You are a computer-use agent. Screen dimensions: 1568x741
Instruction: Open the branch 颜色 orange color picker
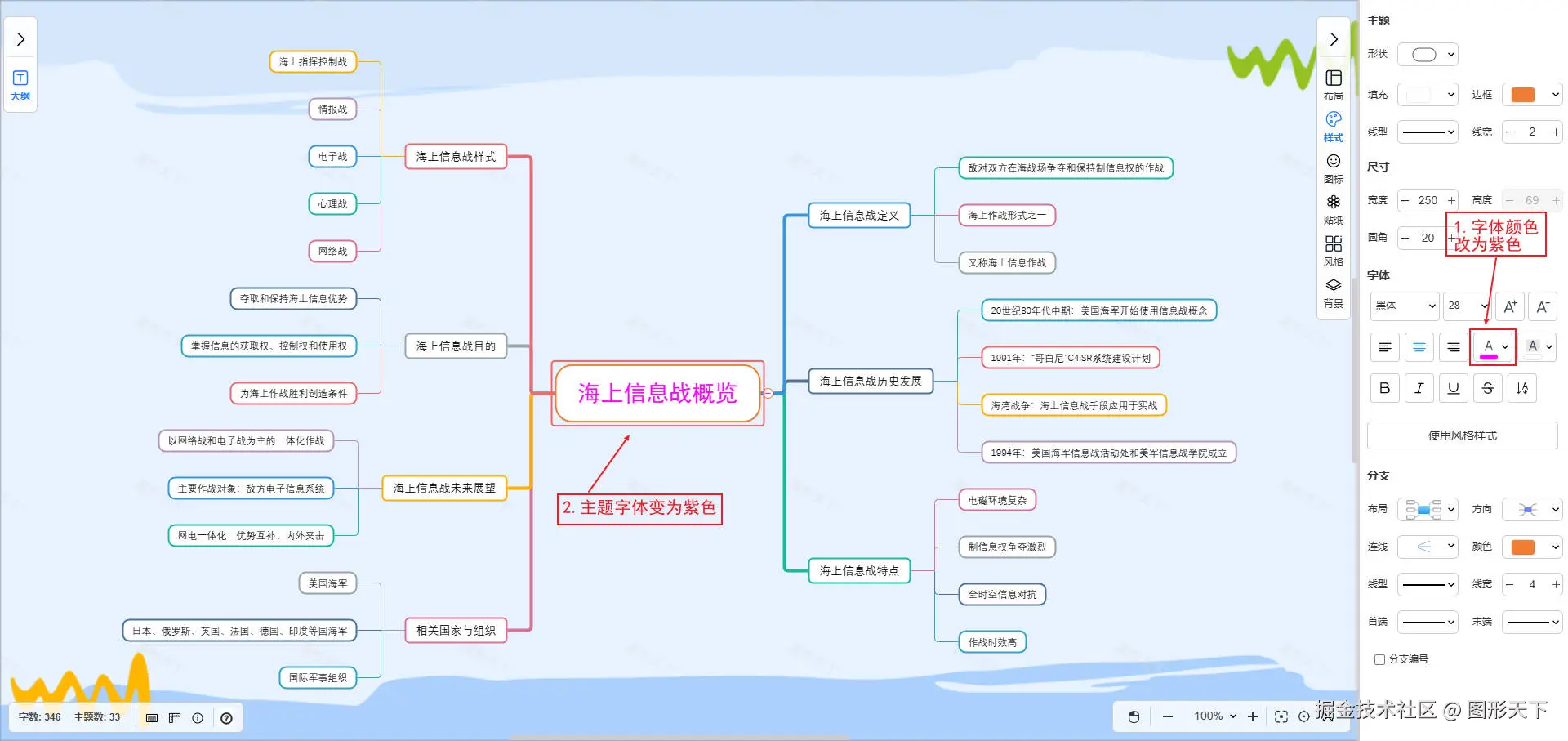1532,547
